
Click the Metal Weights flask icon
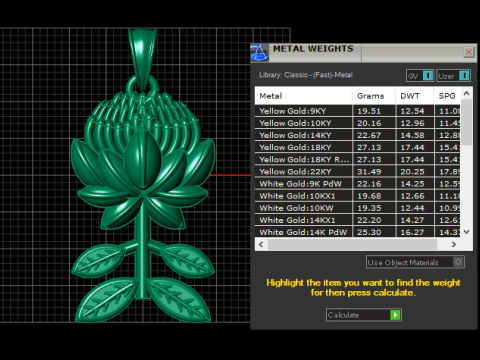[x=259, y=53]
